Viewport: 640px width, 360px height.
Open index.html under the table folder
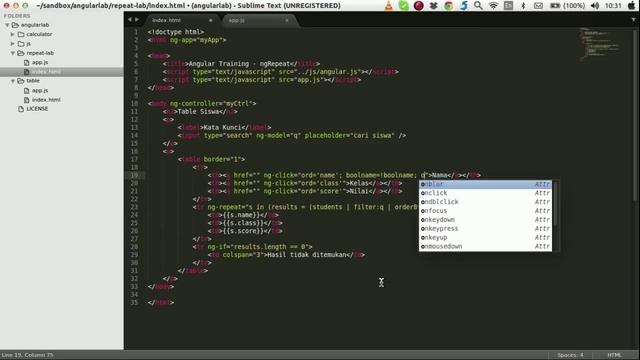[x=46, y=100]
